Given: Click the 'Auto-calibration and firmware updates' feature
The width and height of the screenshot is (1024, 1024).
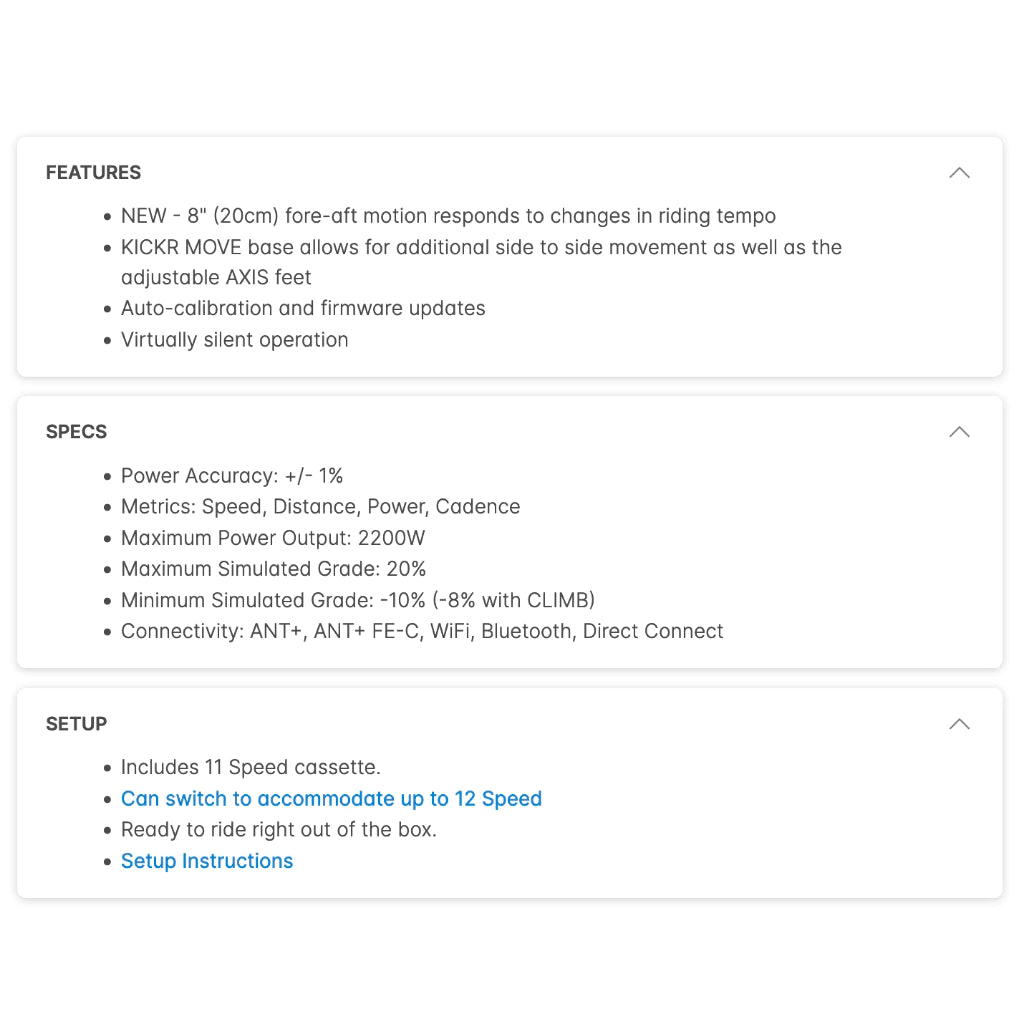Looking at the screenshot, I should 303,308.
